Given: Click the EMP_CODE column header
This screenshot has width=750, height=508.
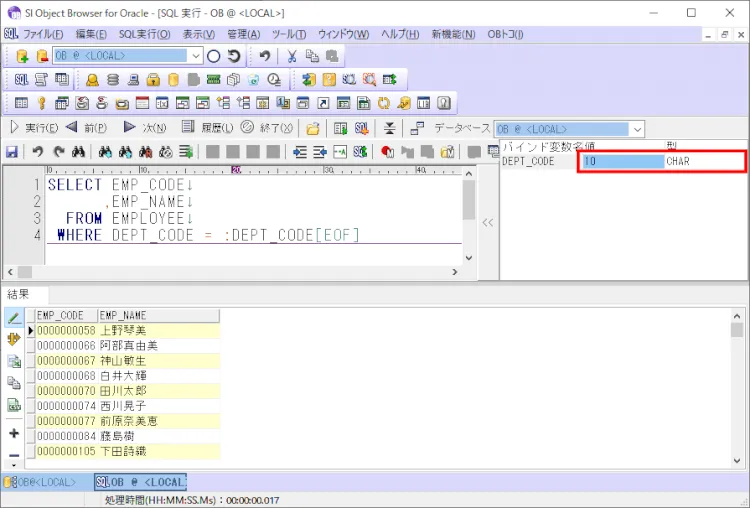Looking at the screenshot, I should coord(66,316).
